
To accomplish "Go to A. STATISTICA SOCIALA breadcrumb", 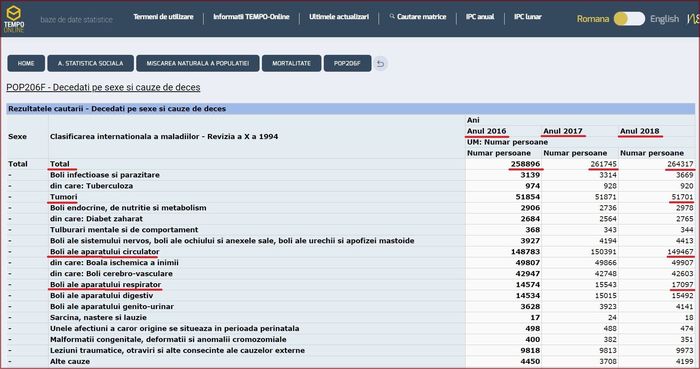I will pyautogui.click(x=91, y=63).
